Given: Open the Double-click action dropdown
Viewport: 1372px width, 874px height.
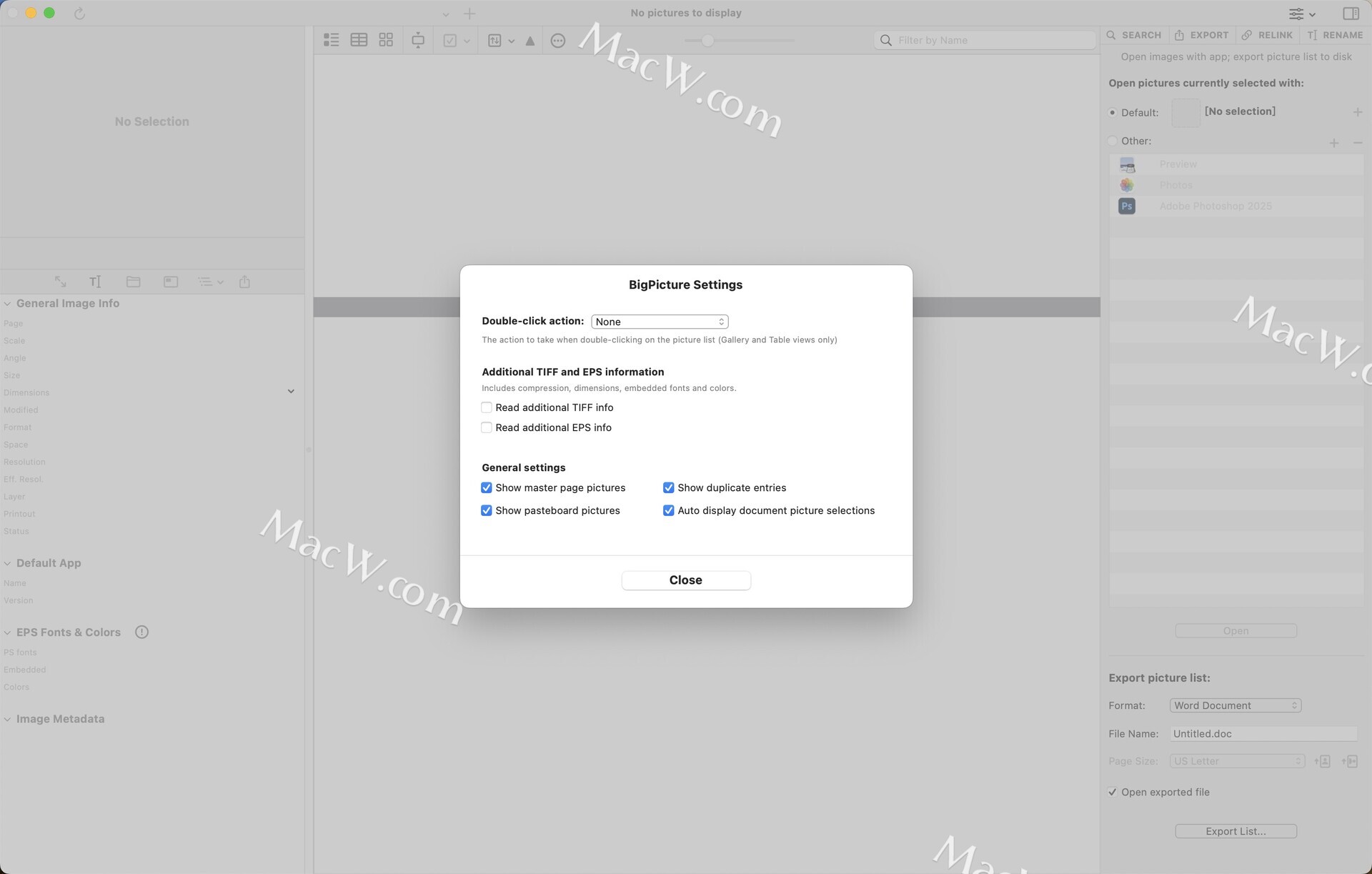Looking at the screenshot, I should [660, 322].
